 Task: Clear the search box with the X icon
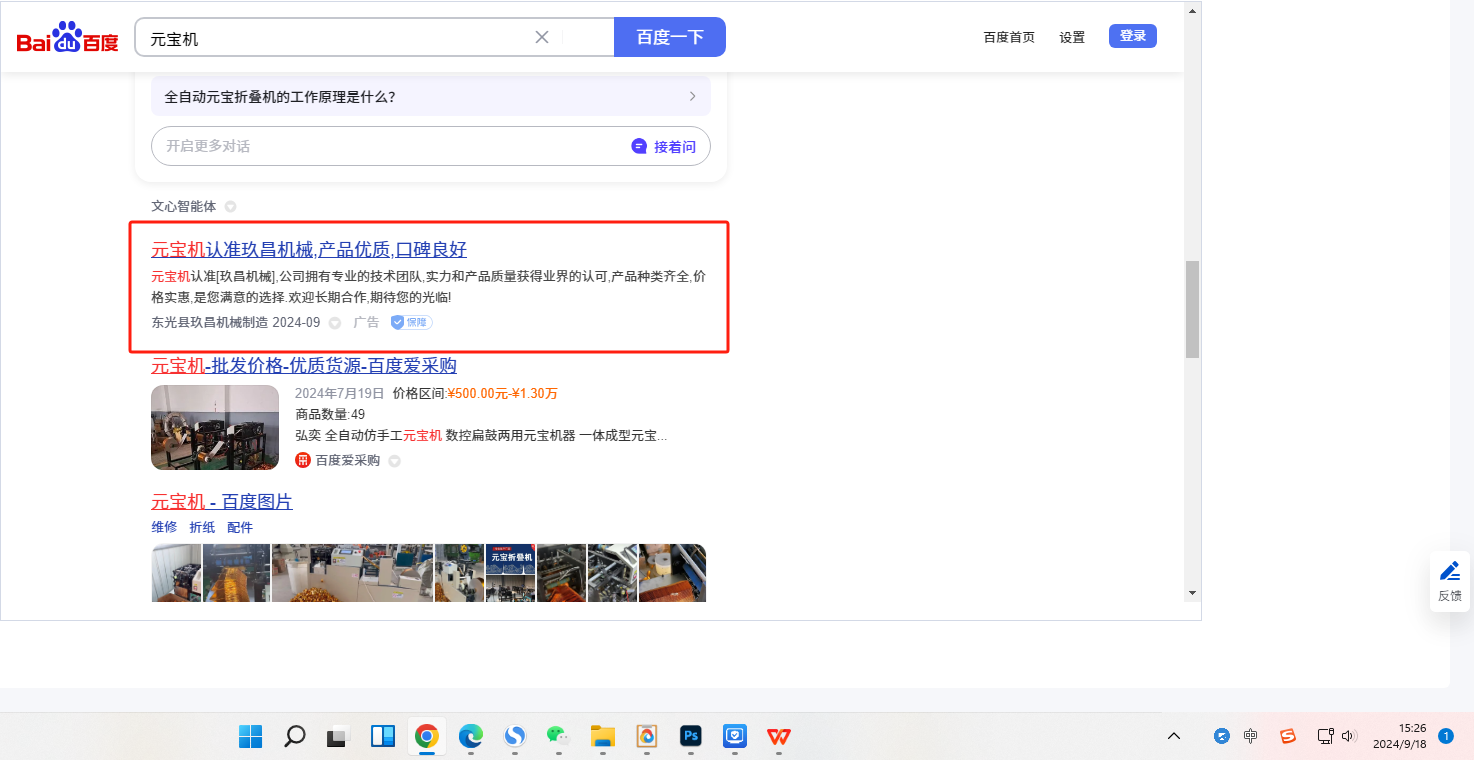[x=542, y=37]
